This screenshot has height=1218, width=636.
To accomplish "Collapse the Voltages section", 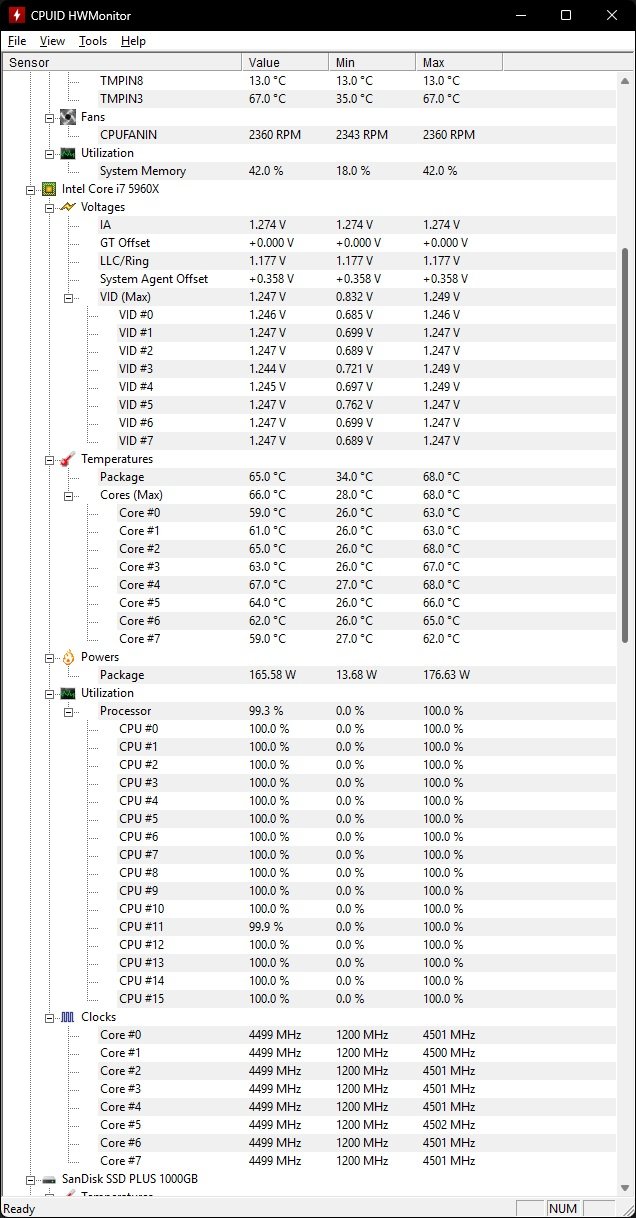I will coord(50,207).
